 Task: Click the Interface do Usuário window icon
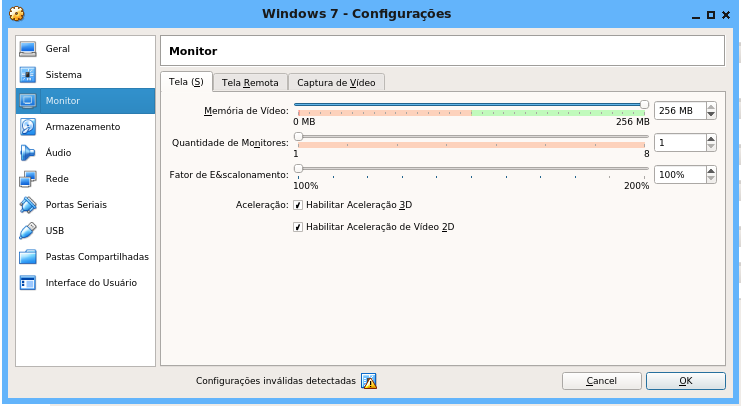(28, 283)
